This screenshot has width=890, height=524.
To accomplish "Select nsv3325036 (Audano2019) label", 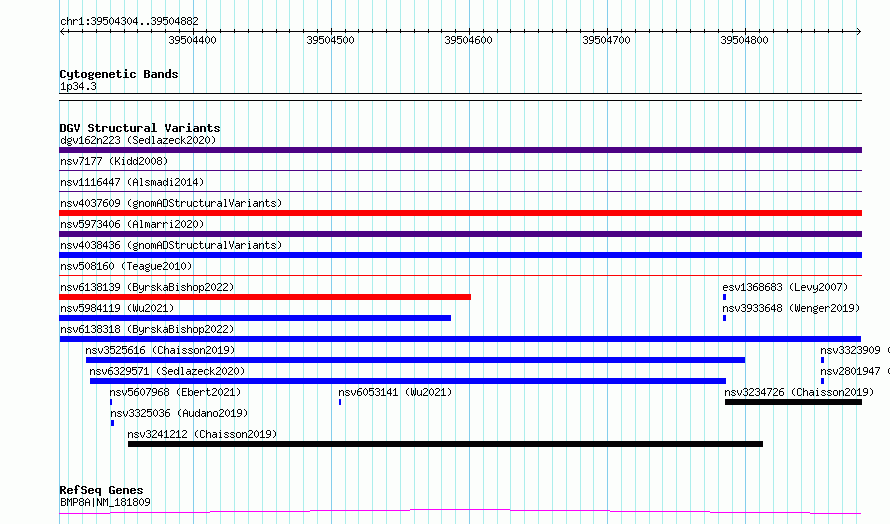I will 179,413.
